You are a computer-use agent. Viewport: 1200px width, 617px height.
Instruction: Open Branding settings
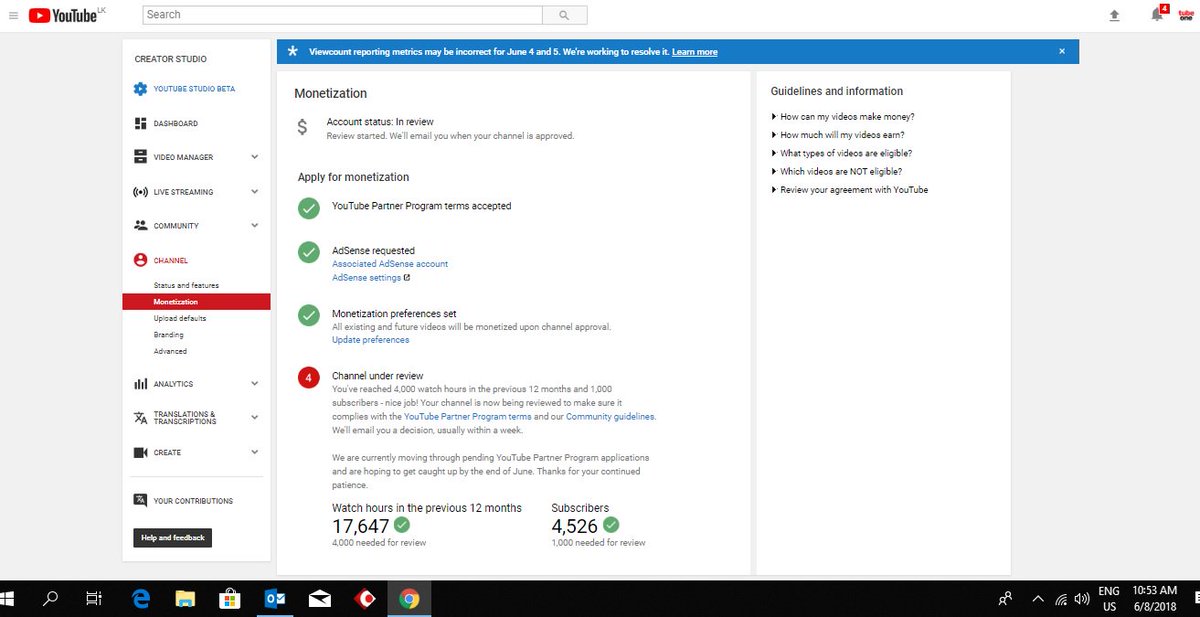169,335
